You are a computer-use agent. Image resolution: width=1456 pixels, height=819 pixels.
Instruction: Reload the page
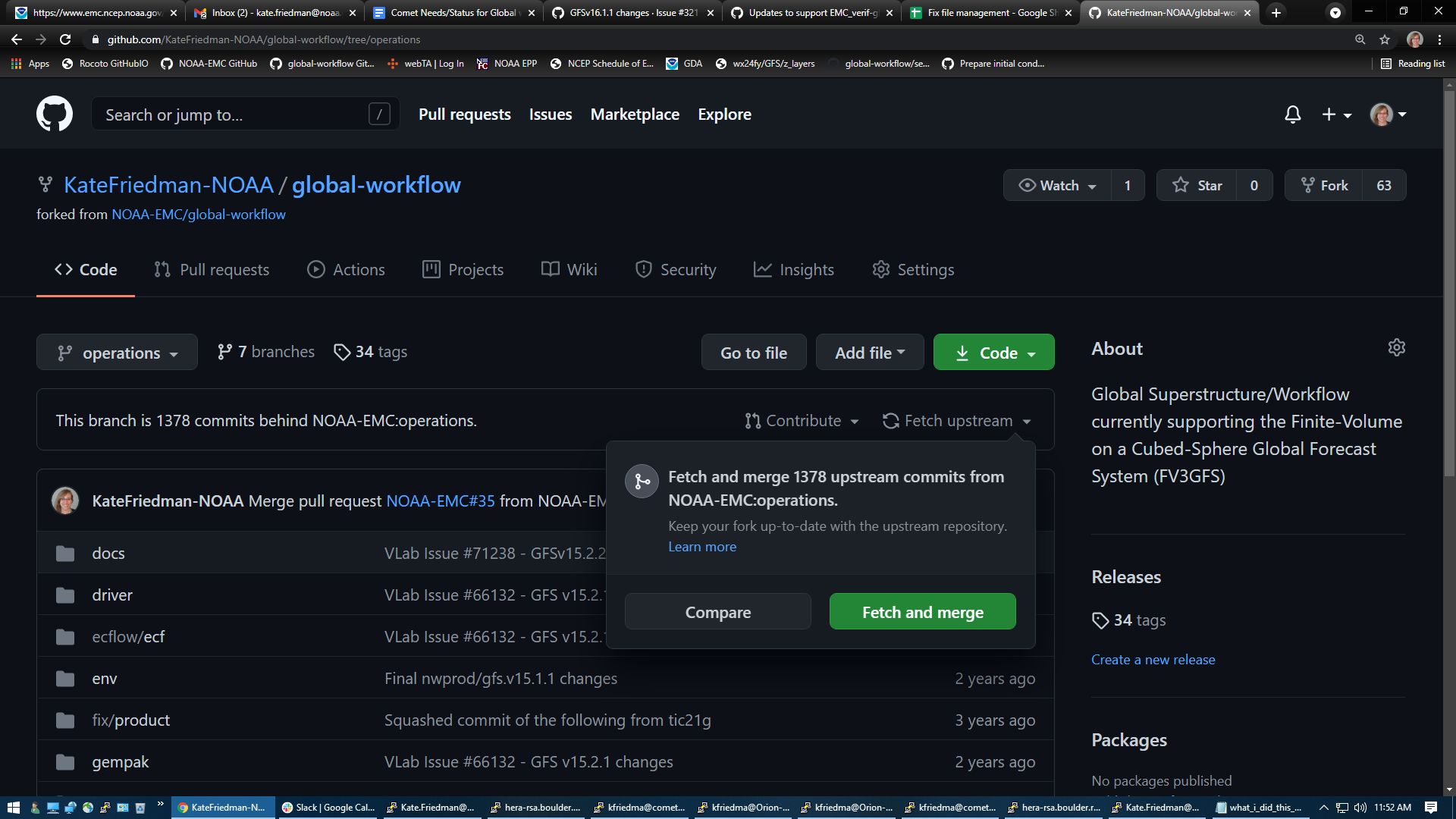(65, 39)
